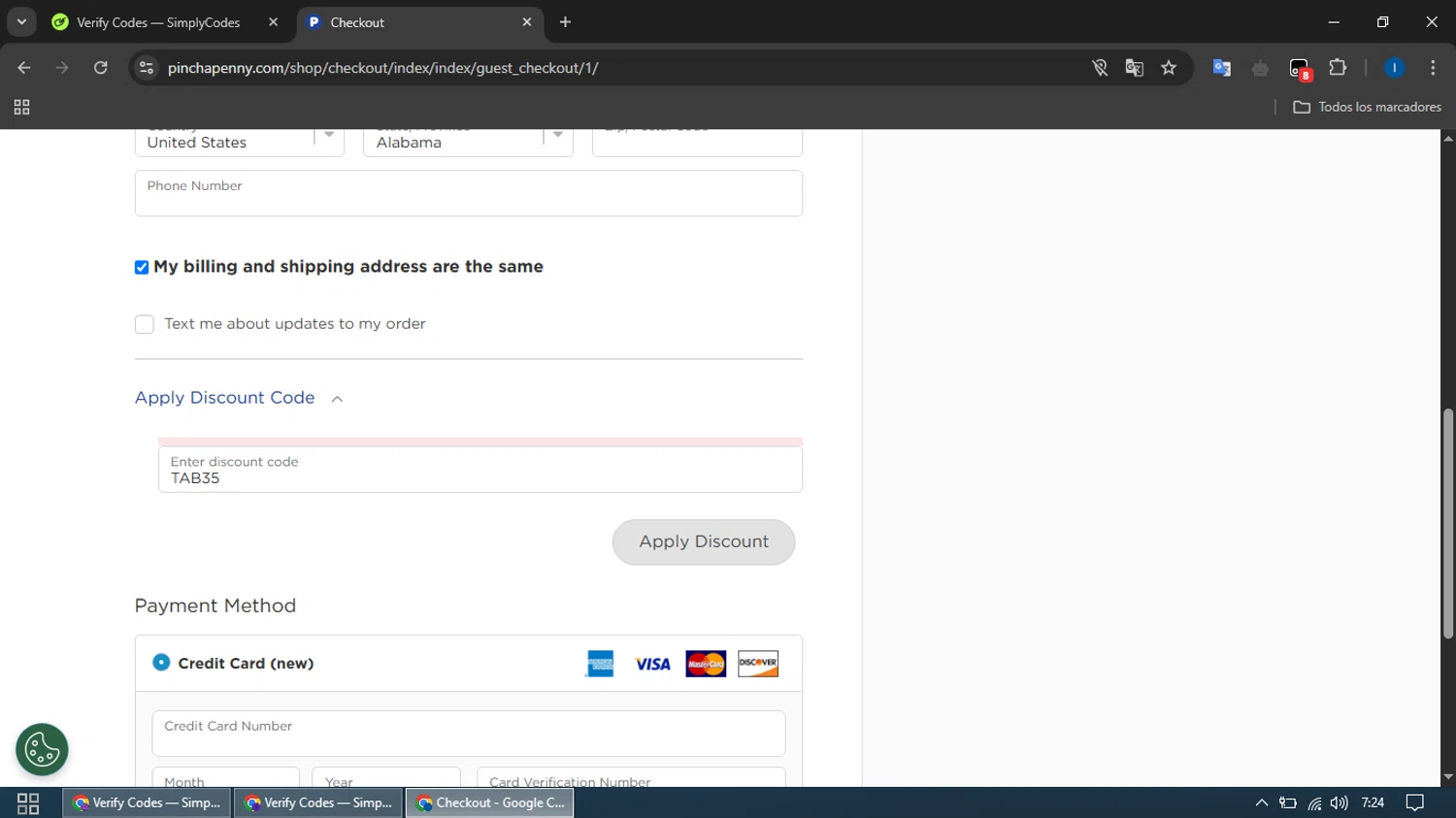Click the American Express card logo
The width and height of the screenshot is (1456, 818).
tap(600, 664)
